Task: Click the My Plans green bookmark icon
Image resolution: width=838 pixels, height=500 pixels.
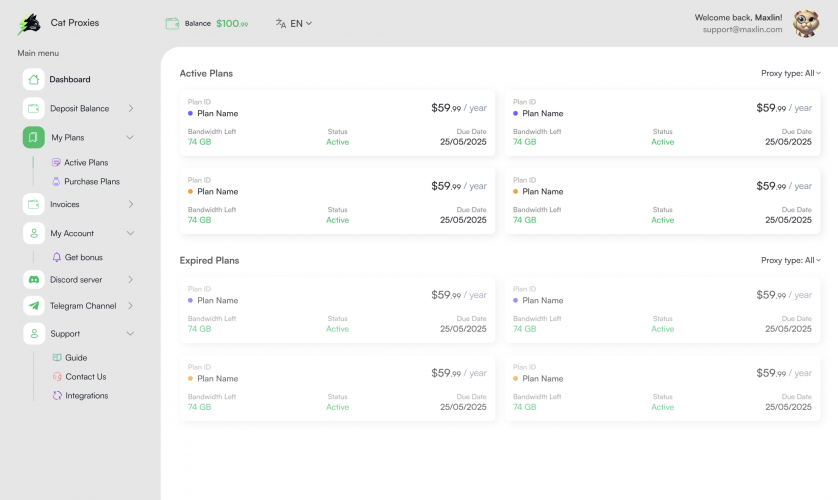Action: point(34,137)
